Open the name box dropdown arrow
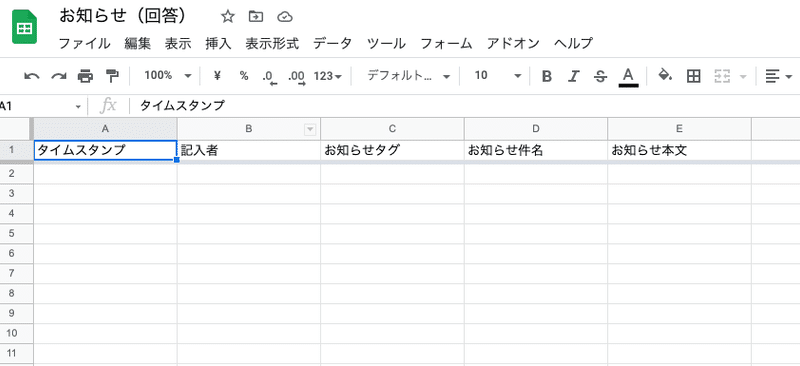The height and width of the screenshot is (366, 800). pos(78,107)
